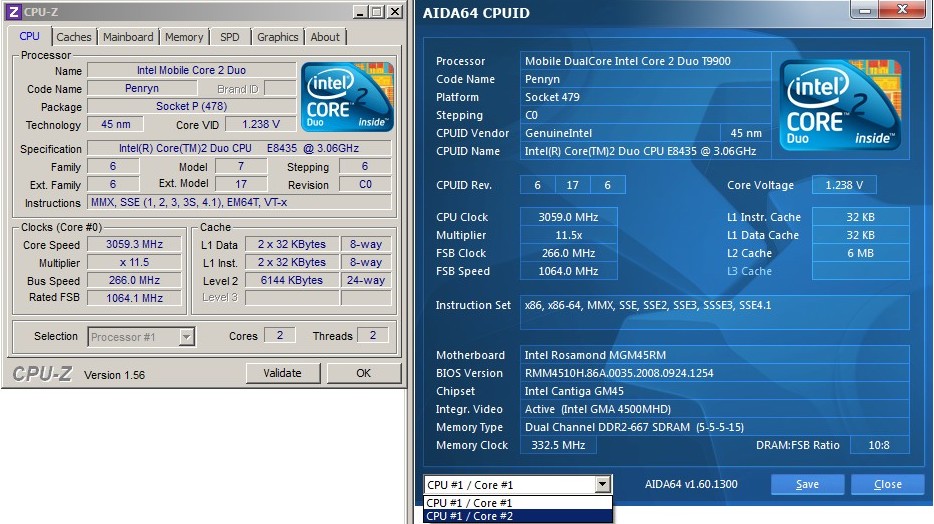934x524 pixels.
Task: Click the L2 Cache value 6 MB
Action: click(861, 252)
